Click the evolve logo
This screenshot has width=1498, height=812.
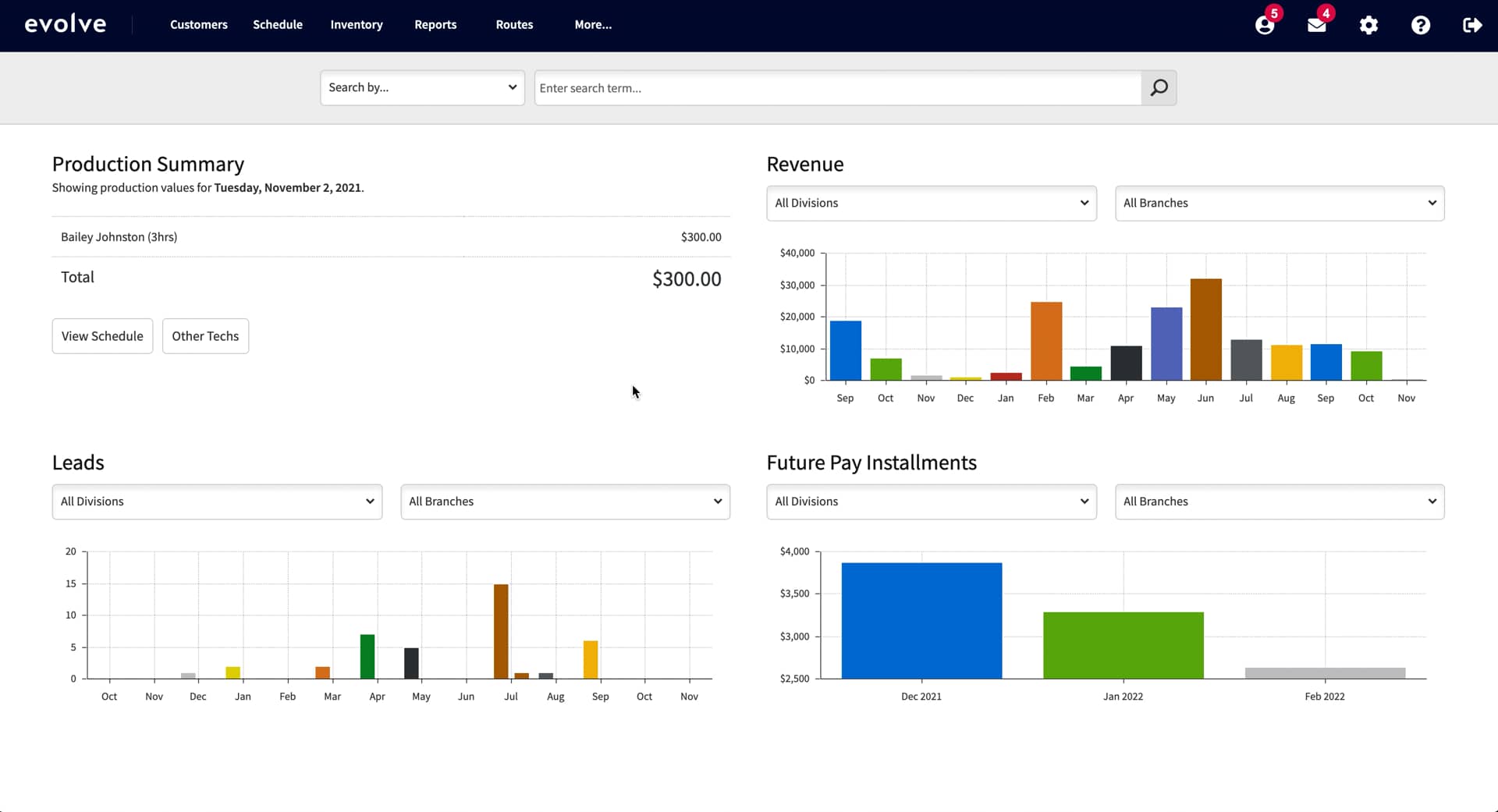click(x=66, y=24)
